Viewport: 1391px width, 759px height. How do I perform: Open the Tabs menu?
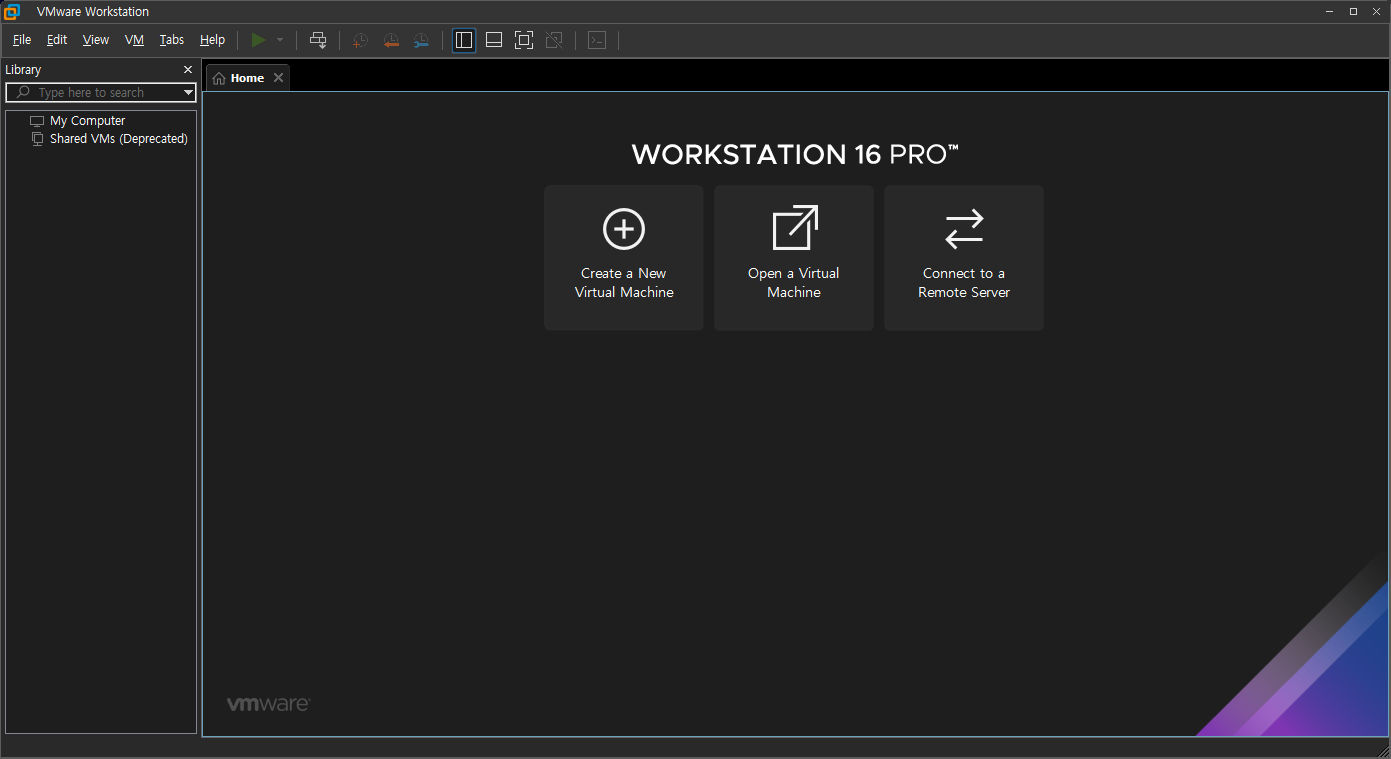coord(172,40)
